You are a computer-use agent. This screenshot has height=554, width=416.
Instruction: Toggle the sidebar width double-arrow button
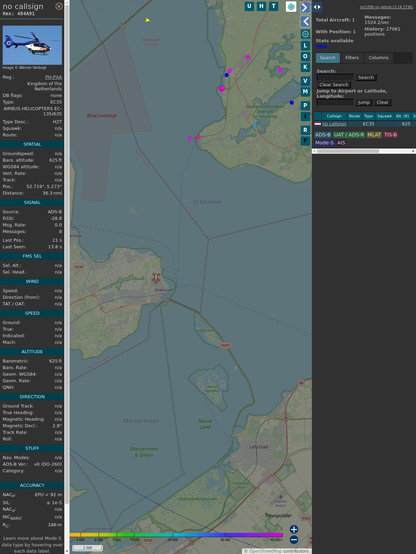tap(317, 7)
